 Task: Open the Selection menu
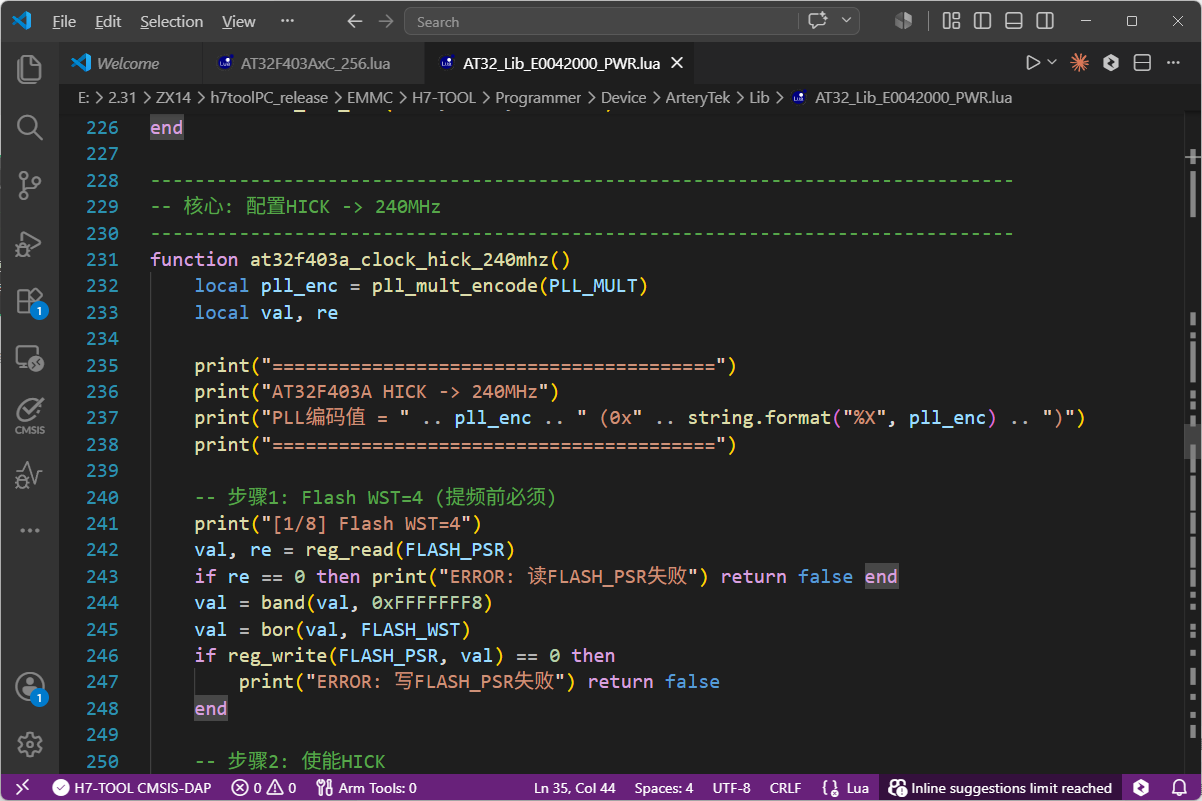171,21
